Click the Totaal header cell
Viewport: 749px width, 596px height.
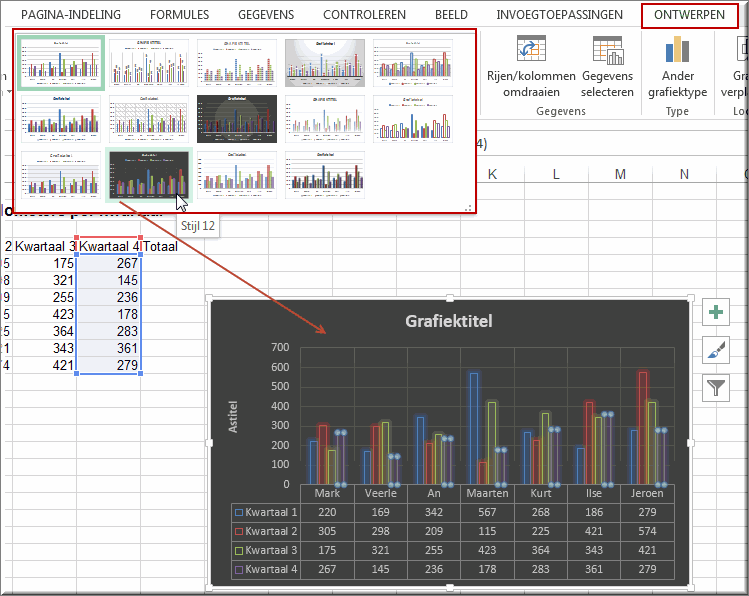160,246
